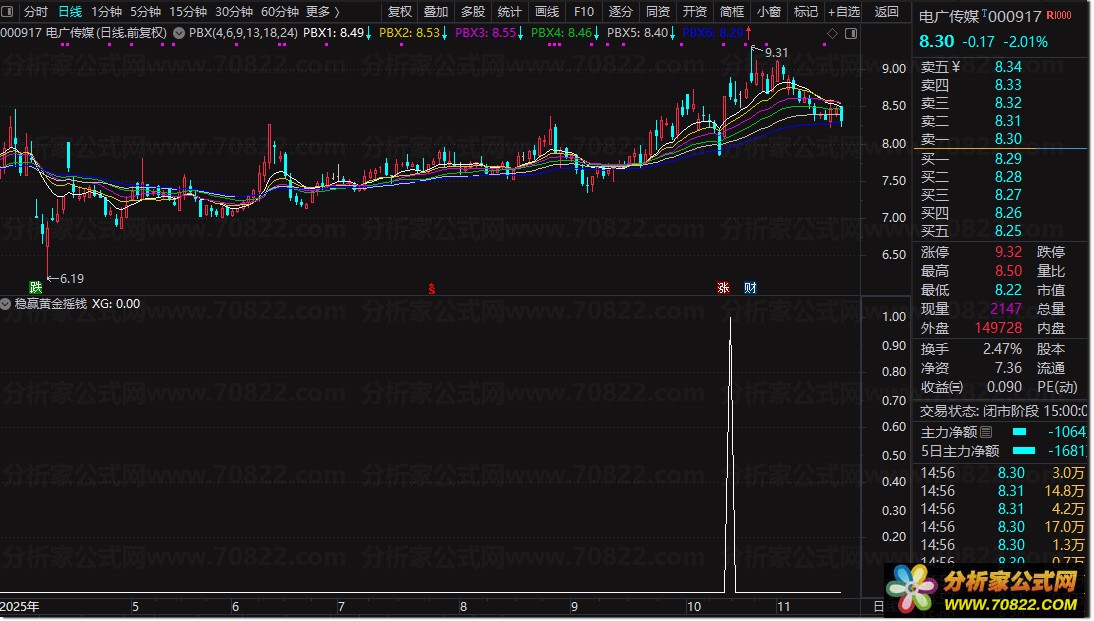The height and width of the screenshot is (621, 1094).
Task: Switch to 1分钟 period tab
Action: pyautogui.click(x=106, y=12)
